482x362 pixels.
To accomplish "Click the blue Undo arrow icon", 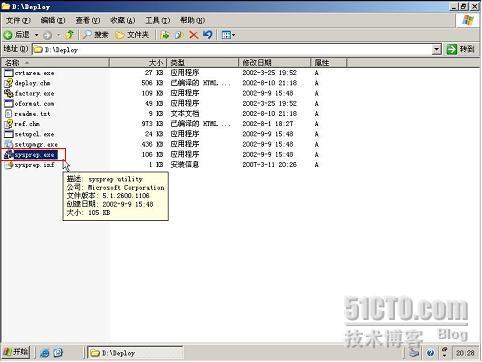I will tap(207, 34).
